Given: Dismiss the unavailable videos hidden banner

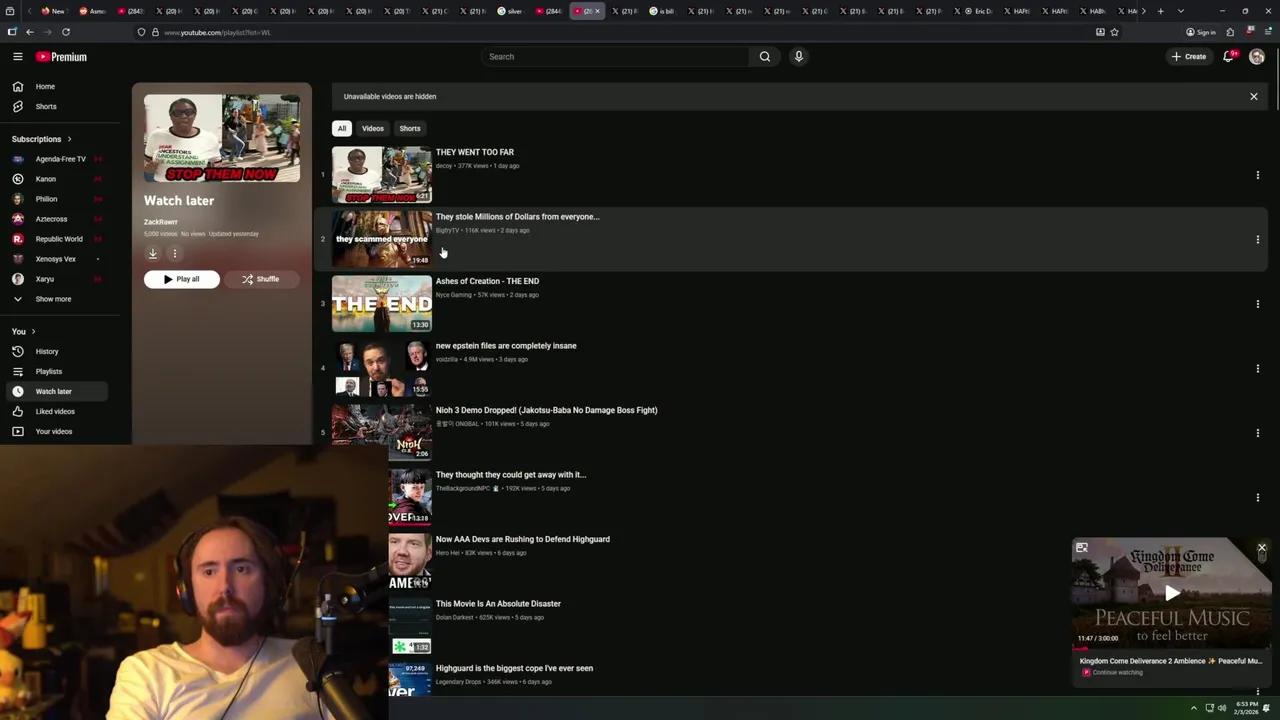Looking at the screenshot, I should [1253, 97].
